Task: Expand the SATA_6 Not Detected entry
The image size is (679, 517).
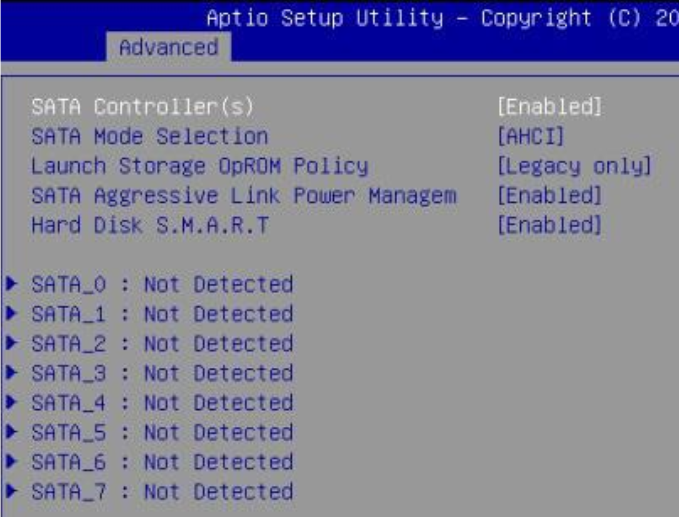Action: [x=162, y=462]
